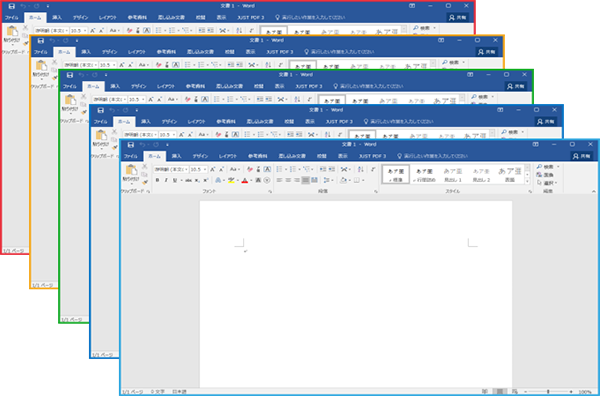
Task: Click the center alignment paragraph icon
Action: (288, 180)
